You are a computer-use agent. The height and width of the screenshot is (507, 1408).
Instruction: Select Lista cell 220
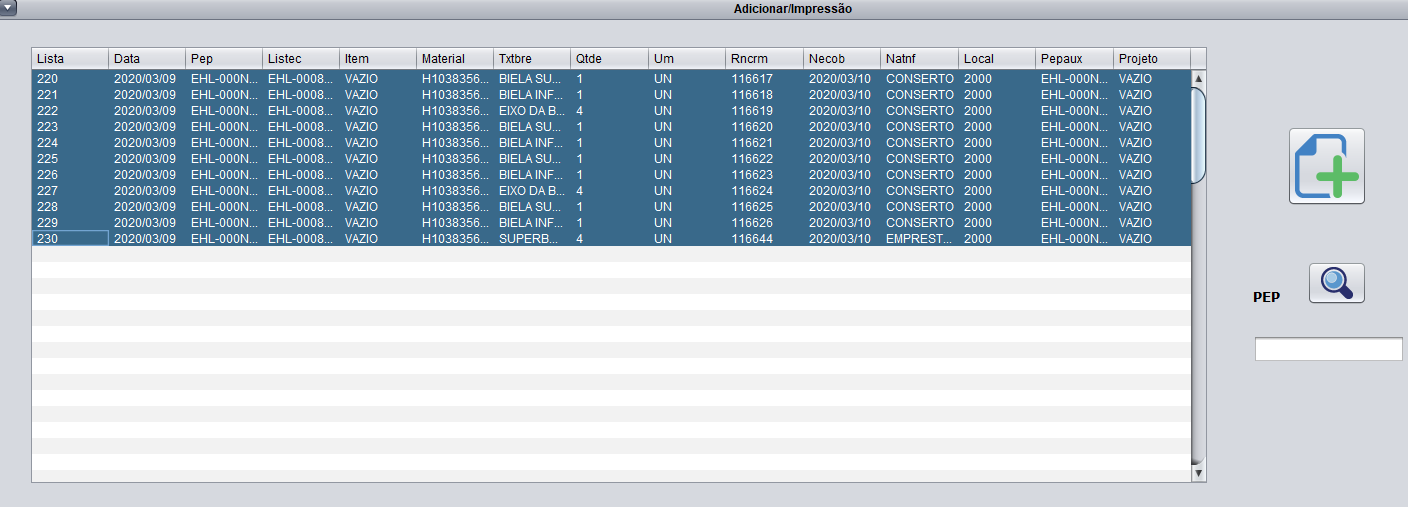click(70, 78)
